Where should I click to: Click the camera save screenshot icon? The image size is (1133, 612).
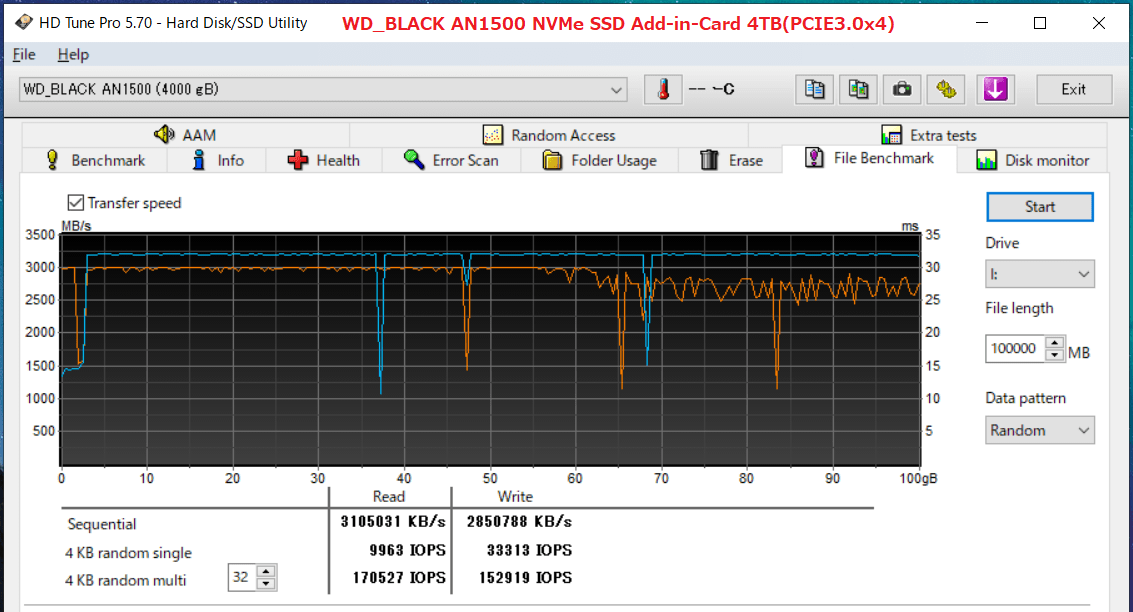902,90
